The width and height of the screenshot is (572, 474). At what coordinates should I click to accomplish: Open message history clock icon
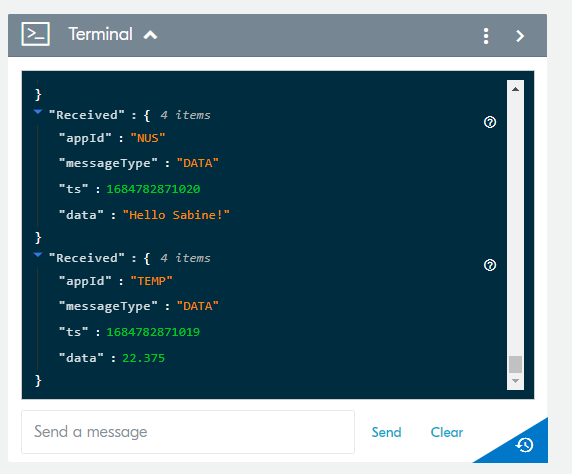click(524, 445)
